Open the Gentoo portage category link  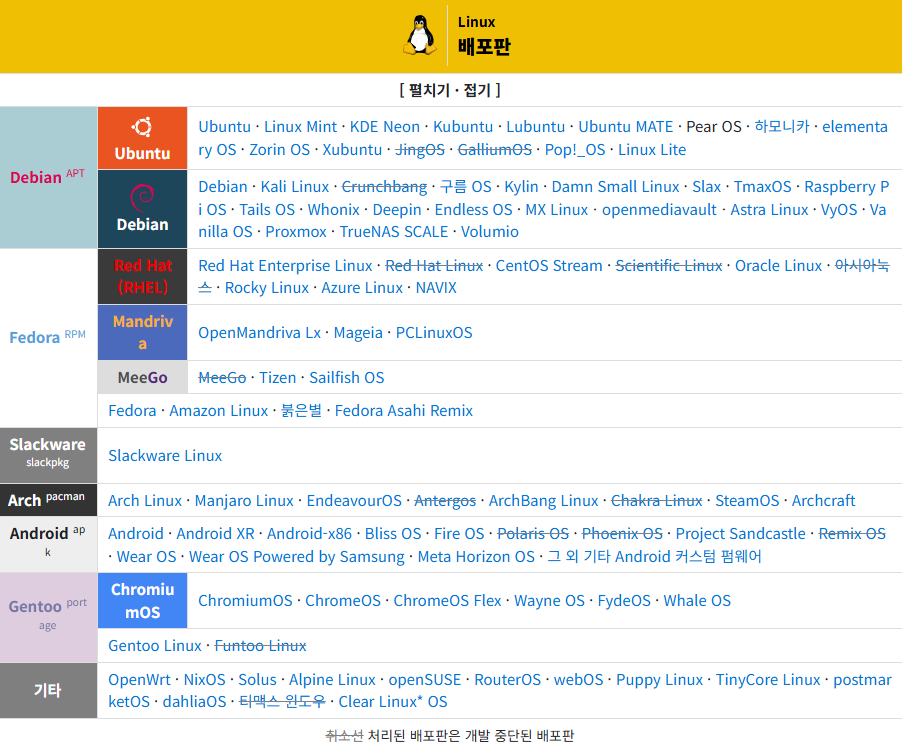(48, 614)
